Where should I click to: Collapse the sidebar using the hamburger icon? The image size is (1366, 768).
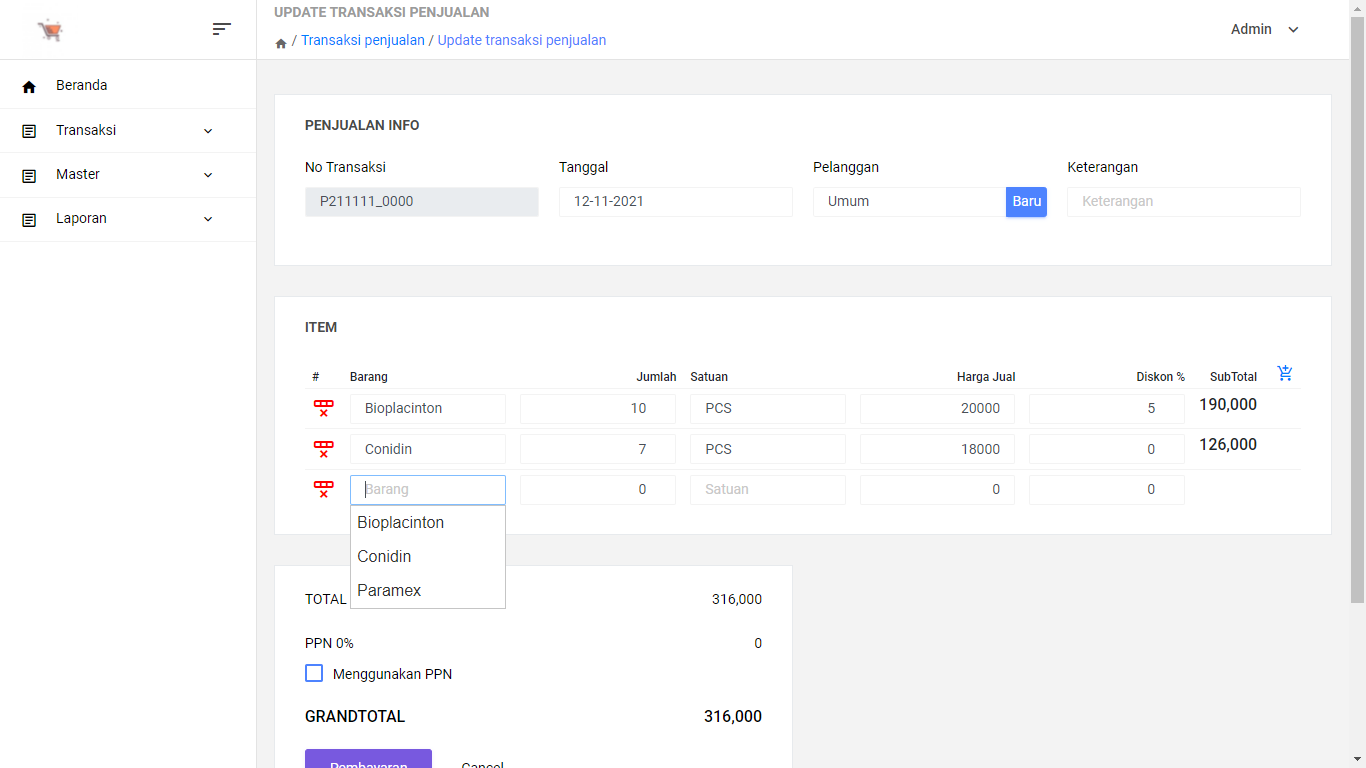(x=221, y=29)
